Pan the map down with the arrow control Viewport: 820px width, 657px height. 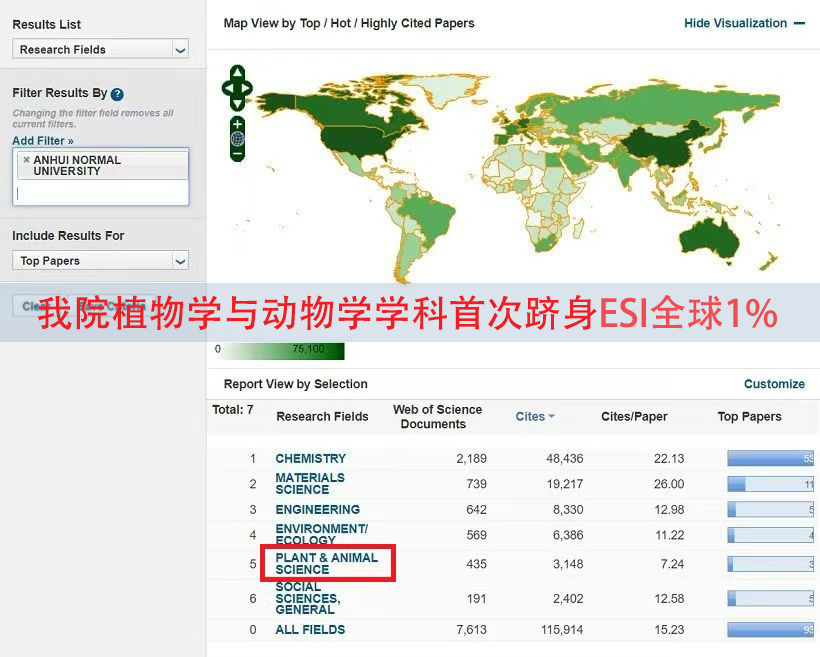click(x=237, y=104)
